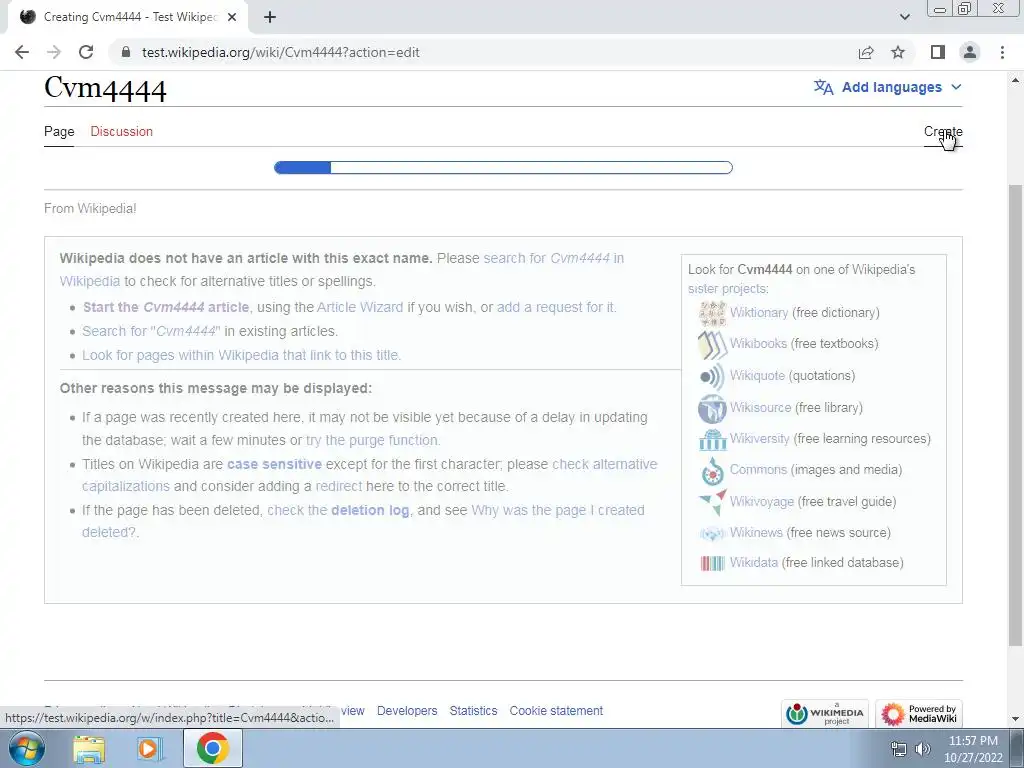Image resolution: width=1024 pixels, height=768 pixels.
Task: Launch media player from taskbar
Action: [x=149, y=748]
